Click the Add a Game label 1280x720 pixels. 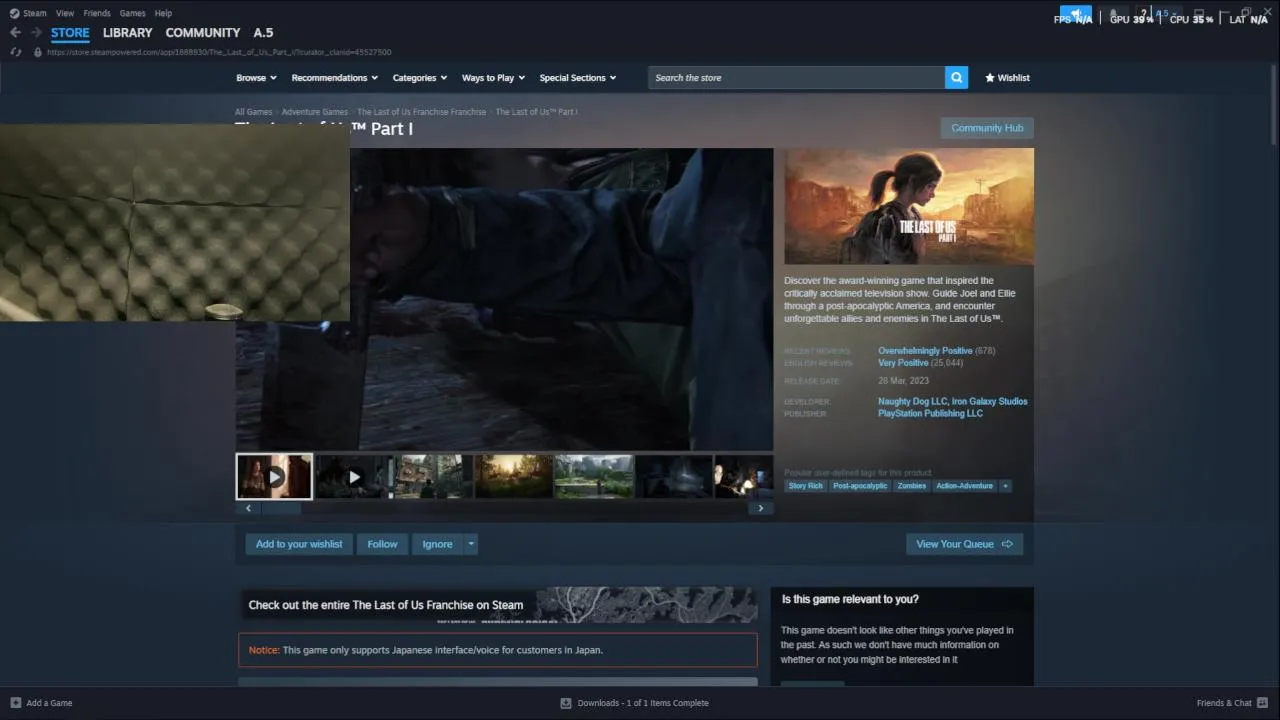[x=49, y=703]
